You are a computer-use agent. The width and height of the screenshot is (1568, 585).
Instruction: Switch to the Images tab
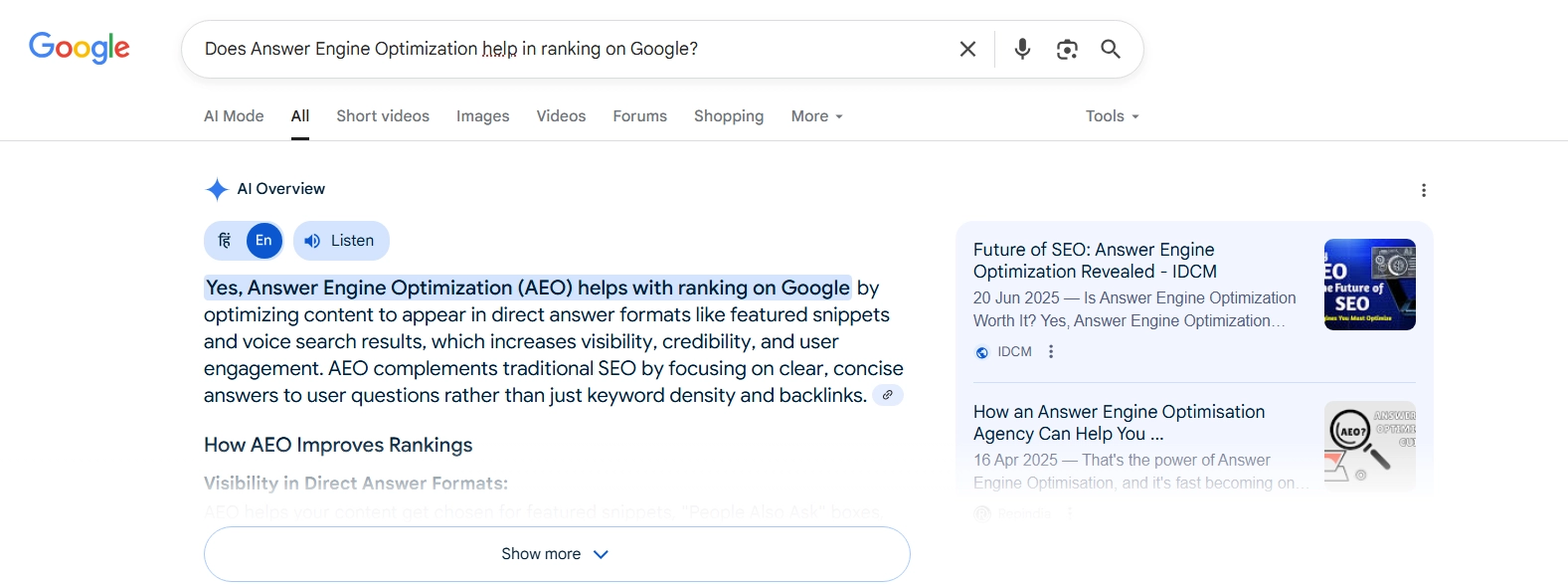tap(482, 116)
